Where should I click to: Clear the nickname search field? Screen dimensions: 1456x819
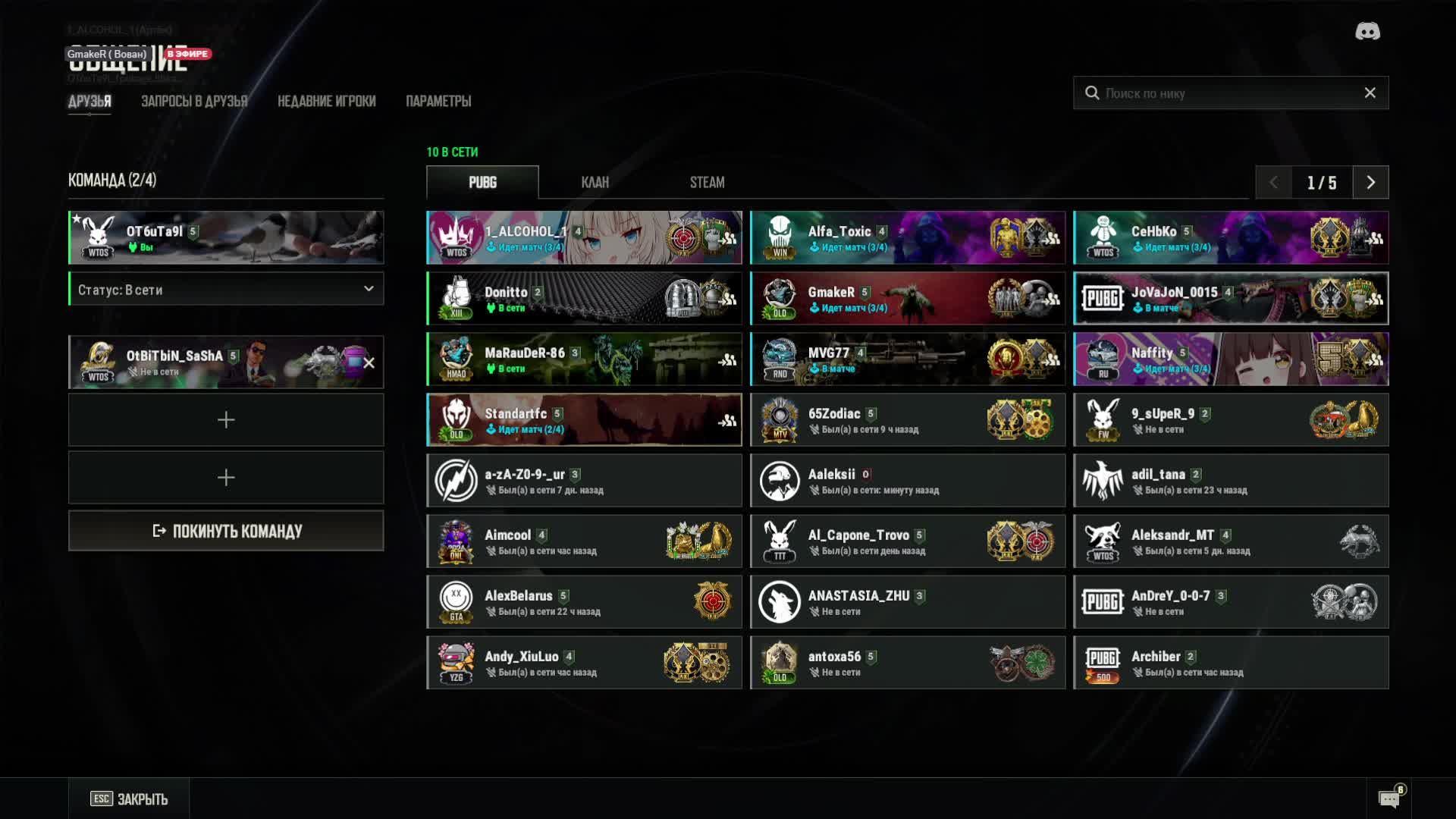[x=1370, y=93]
